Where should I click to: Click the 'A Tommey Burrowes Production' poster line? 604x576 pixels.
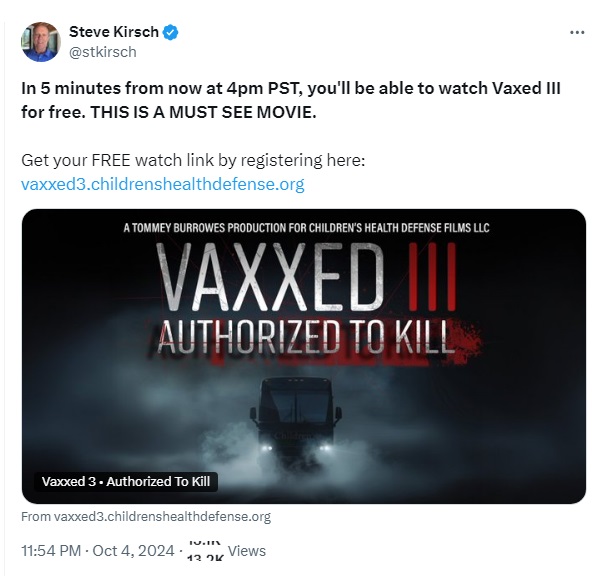[x=306, y=228]
